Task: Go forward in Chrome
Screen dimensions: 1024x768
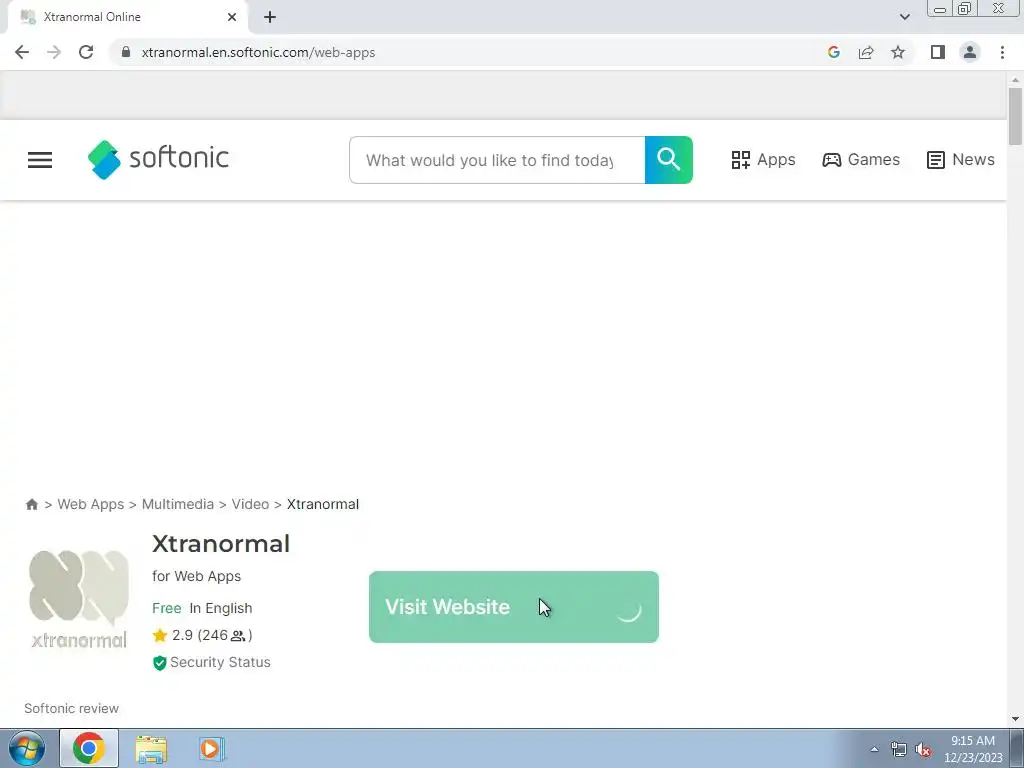Action: (x=54, y=52)
